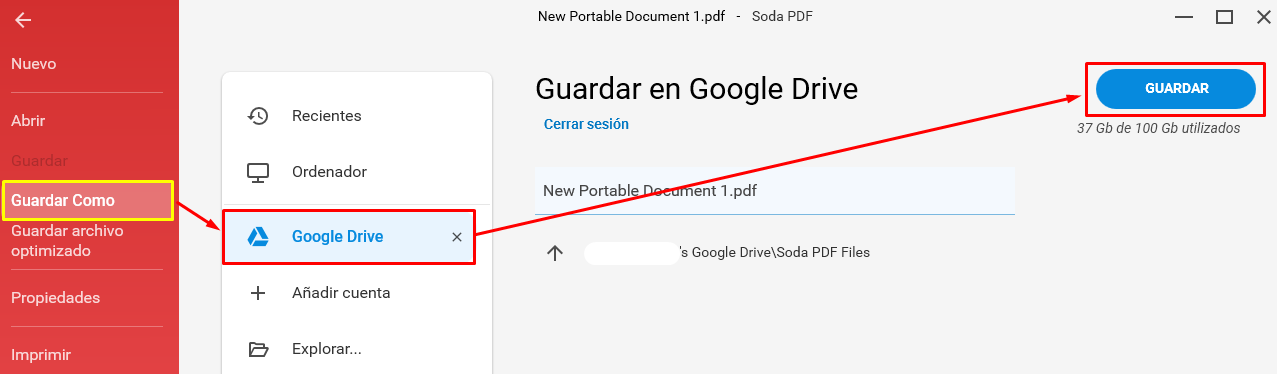Open the Nuevo menu item
1277x374 pixels.
click(x=34, y=64)
